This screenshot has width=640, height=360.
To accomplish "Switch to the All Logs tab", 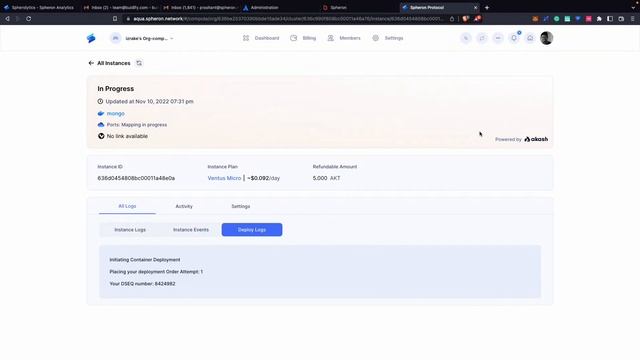I will [x=127, y=206].
